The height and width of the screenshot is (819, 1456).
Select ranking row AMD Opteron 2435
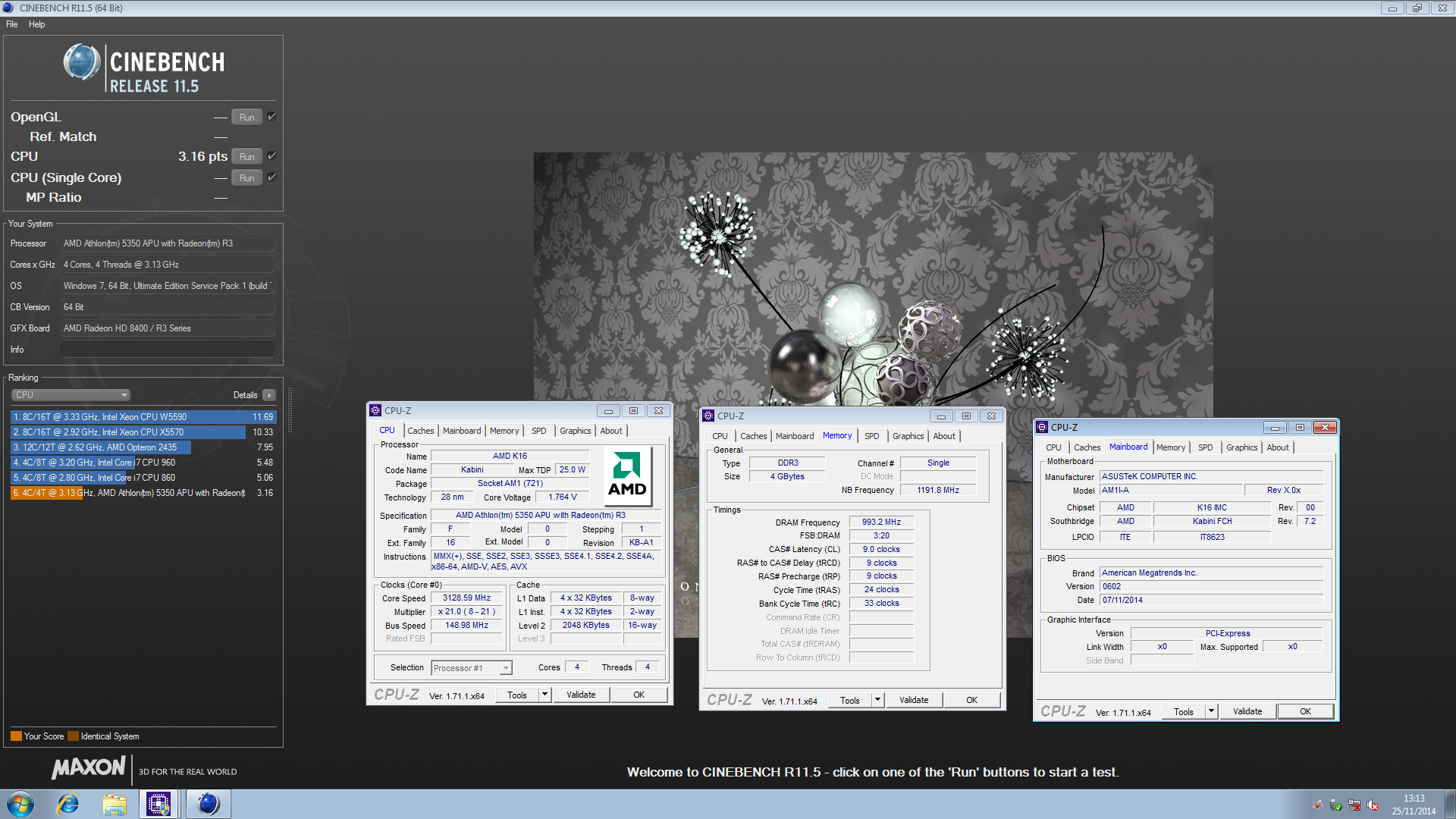(143, 447)
